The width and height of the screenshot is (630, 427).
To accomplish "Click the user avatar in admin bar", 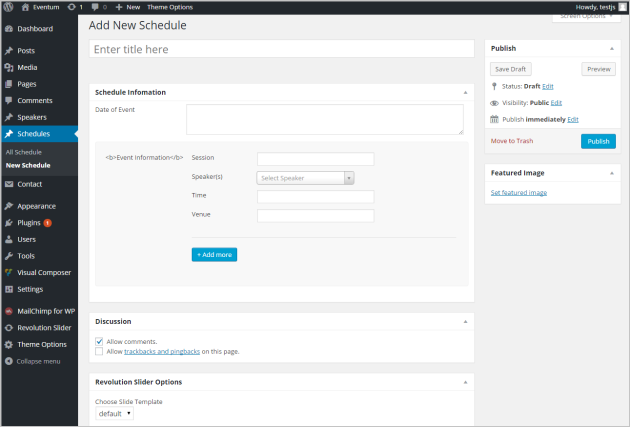I will tap(622, 7).
